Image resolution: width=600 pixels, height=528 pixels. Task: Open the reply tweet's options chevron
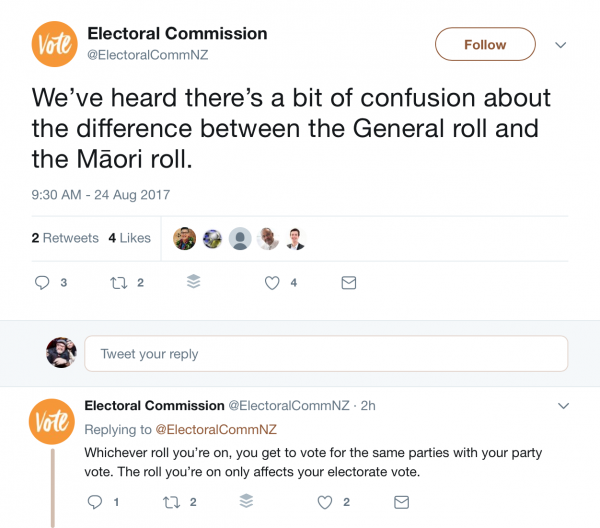click(x=563, y=406)
